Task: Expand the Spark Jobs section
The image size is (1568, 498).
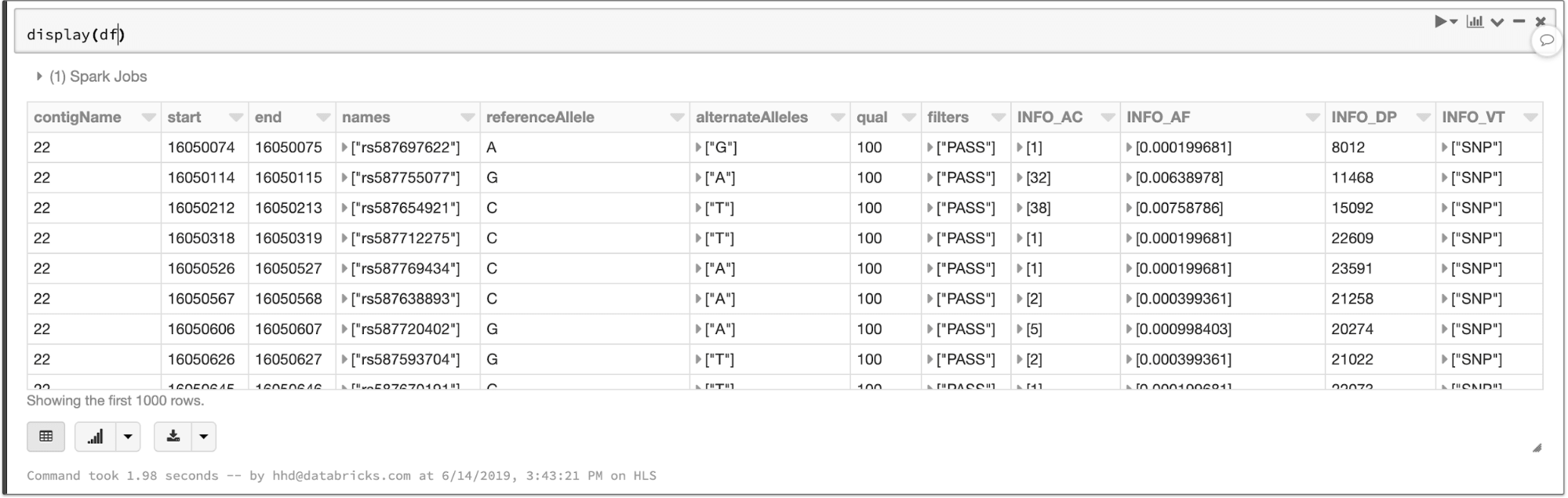Action: 39,77
